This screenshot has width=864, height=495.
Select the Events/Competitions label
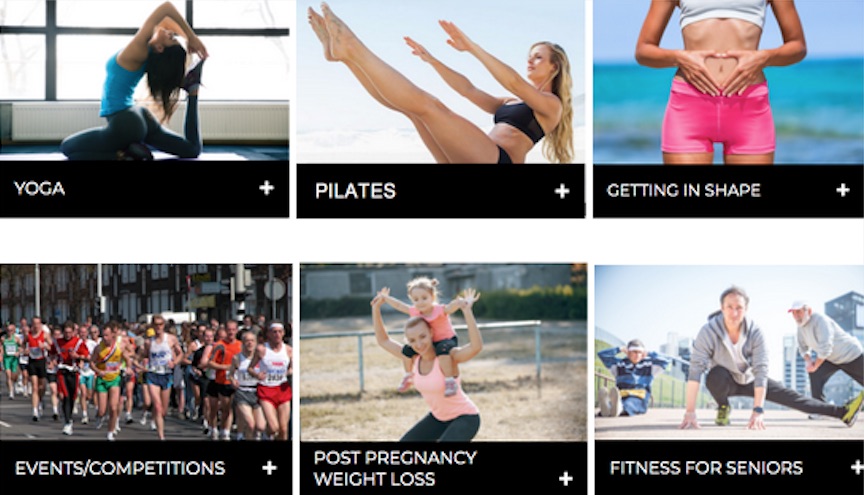point(120,468)
